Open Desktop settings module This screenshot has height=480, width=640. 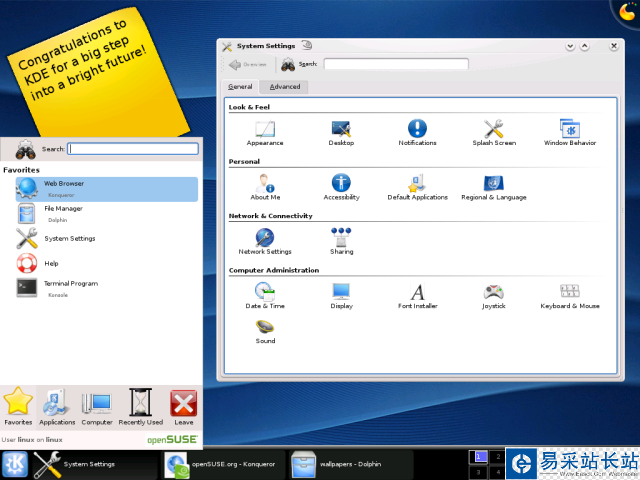click(341, 131)
